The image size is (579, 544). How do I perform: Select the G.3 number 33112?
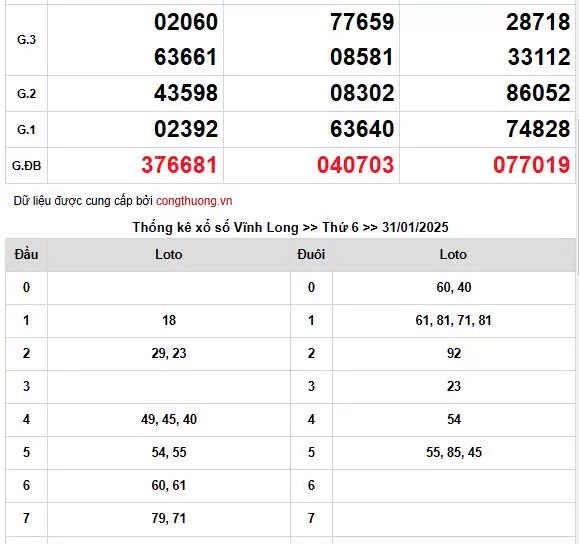tap(539, 57)
